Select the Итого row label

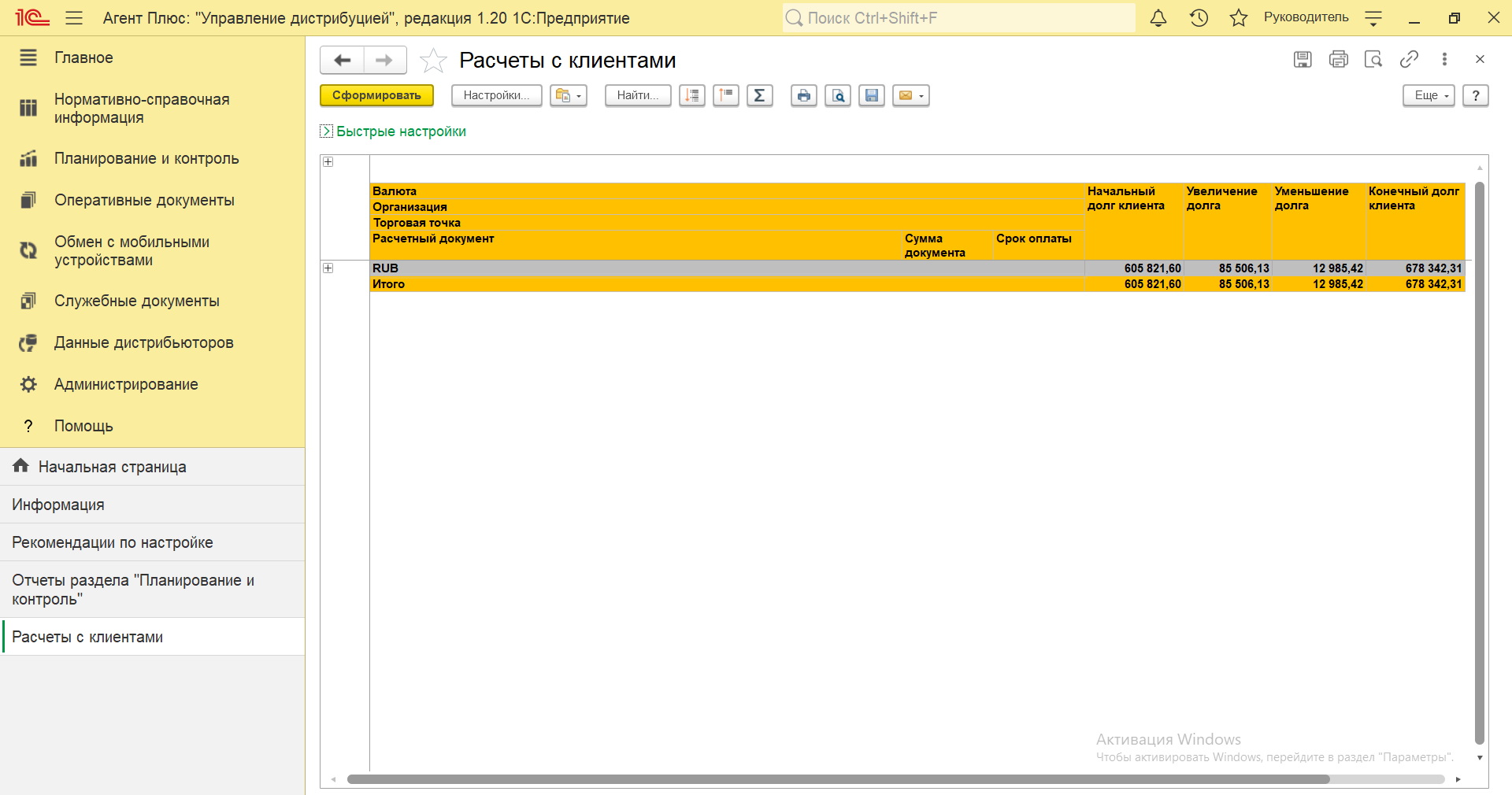click(x=389, y=284)
